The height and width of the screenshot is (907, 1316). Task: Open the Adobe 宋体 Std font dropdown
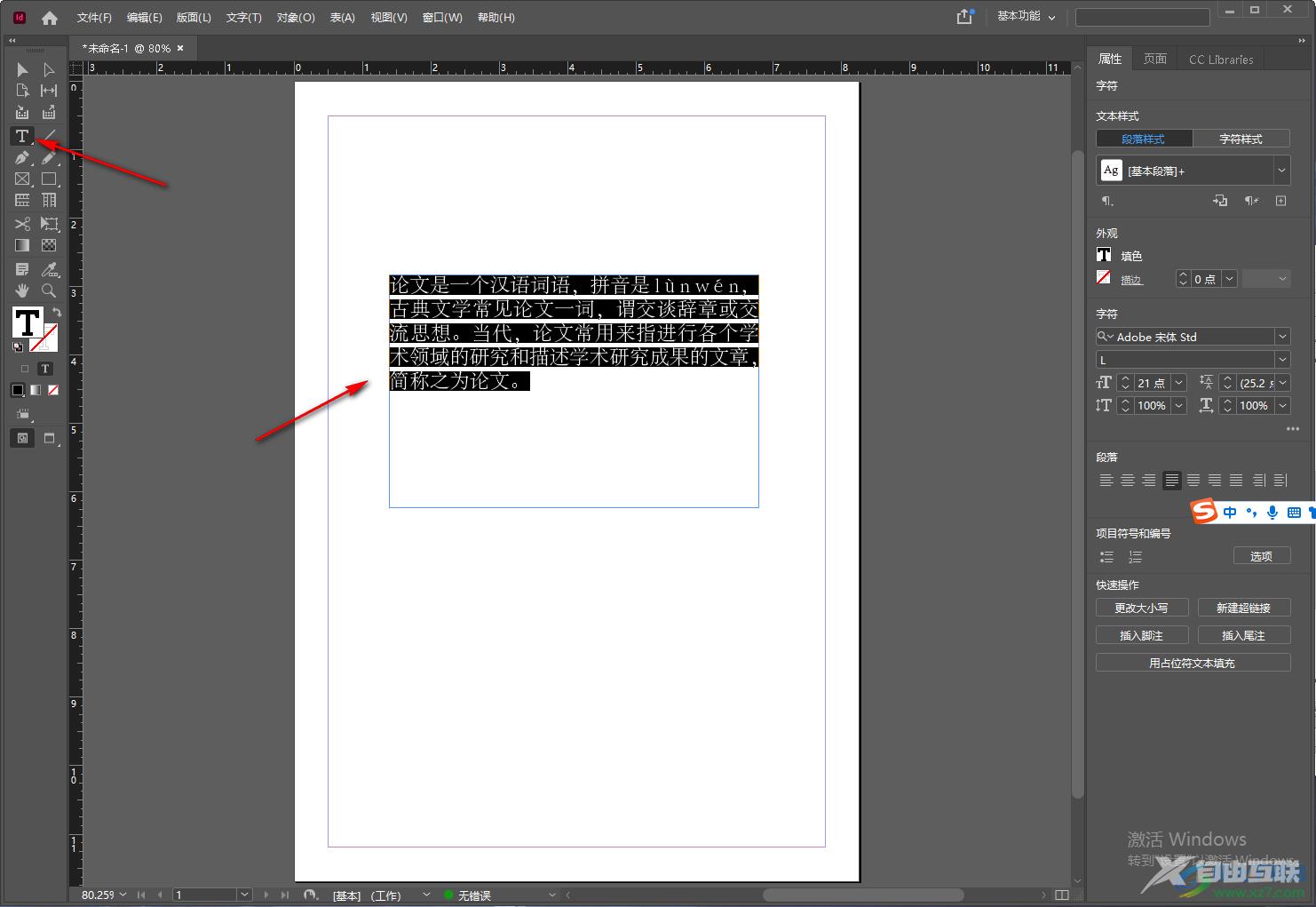click(x=1281, y=337)
